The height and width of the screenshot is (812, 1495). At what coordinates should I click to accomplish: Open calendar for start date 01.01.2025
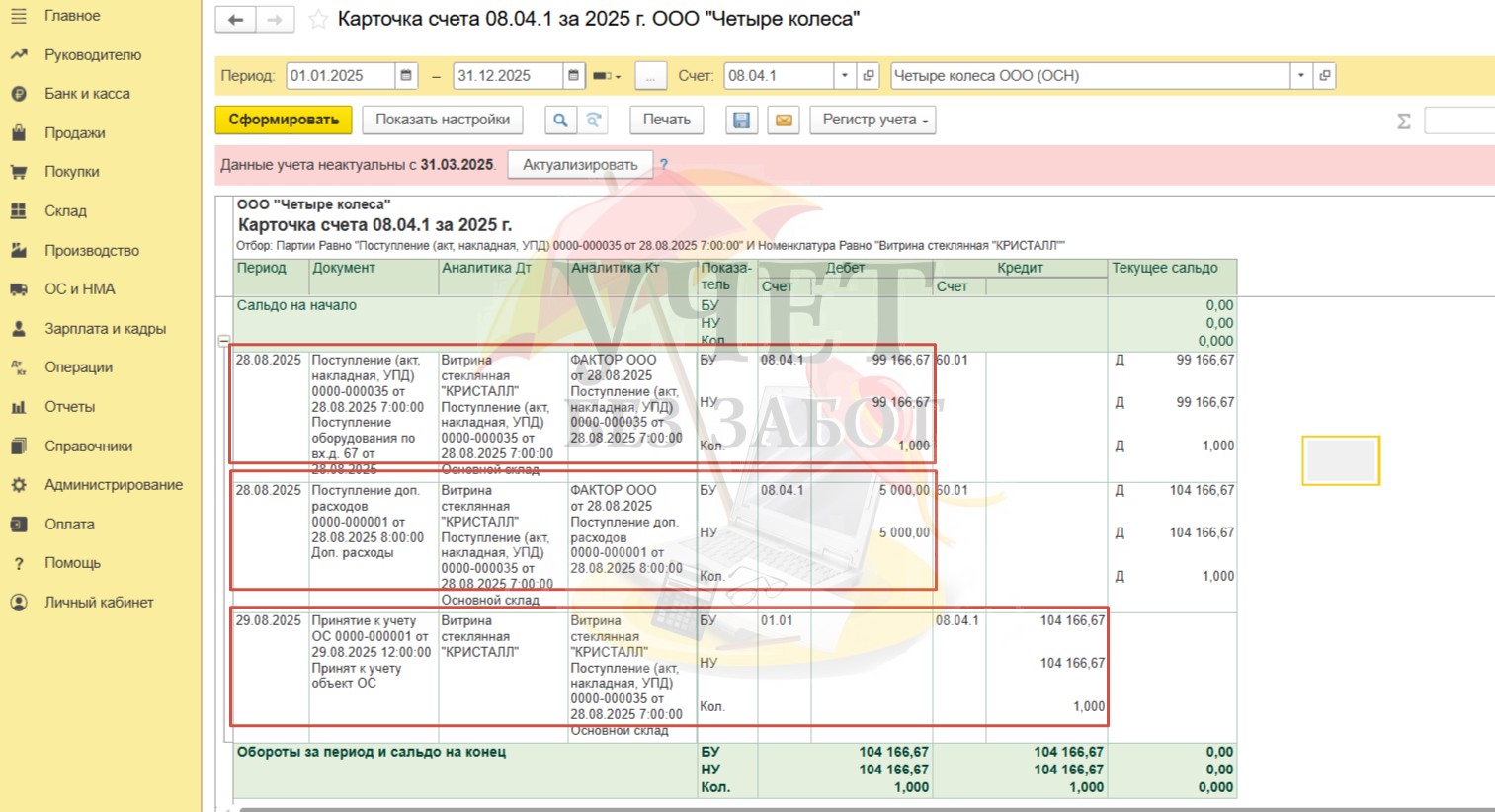point(406,76)
